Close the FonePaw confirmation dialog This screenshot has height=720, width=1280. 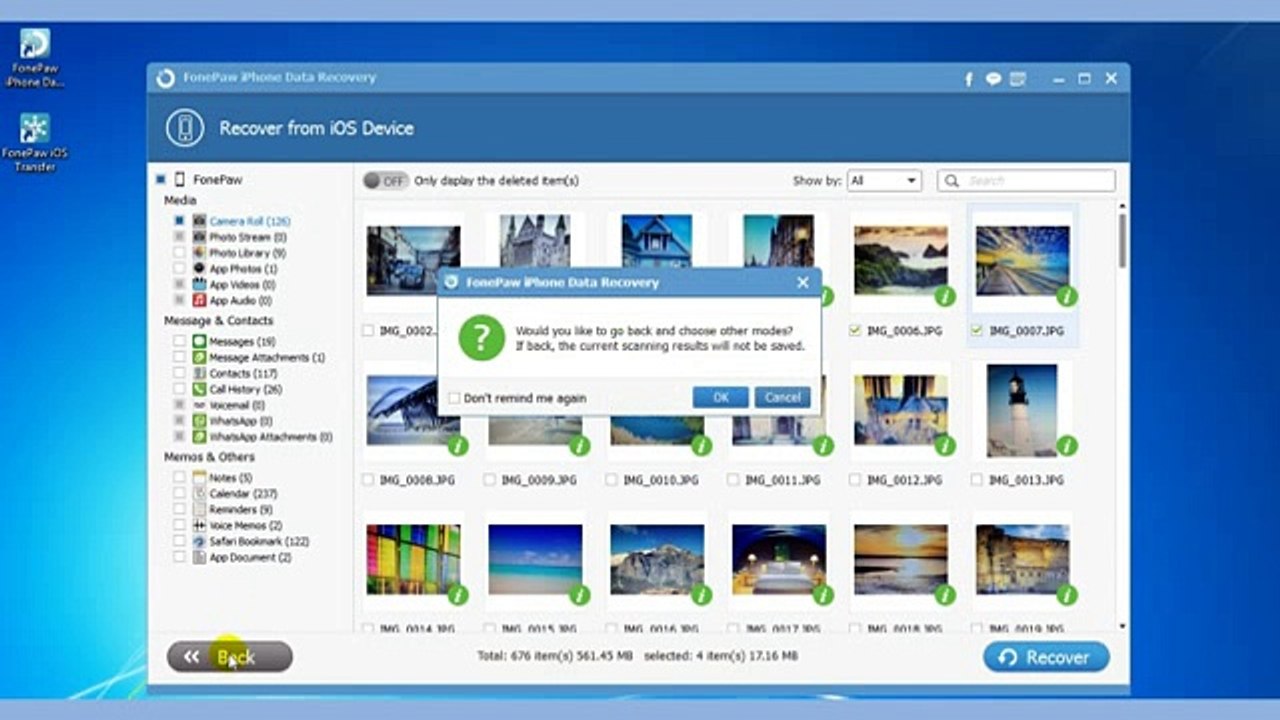(802, 283)
